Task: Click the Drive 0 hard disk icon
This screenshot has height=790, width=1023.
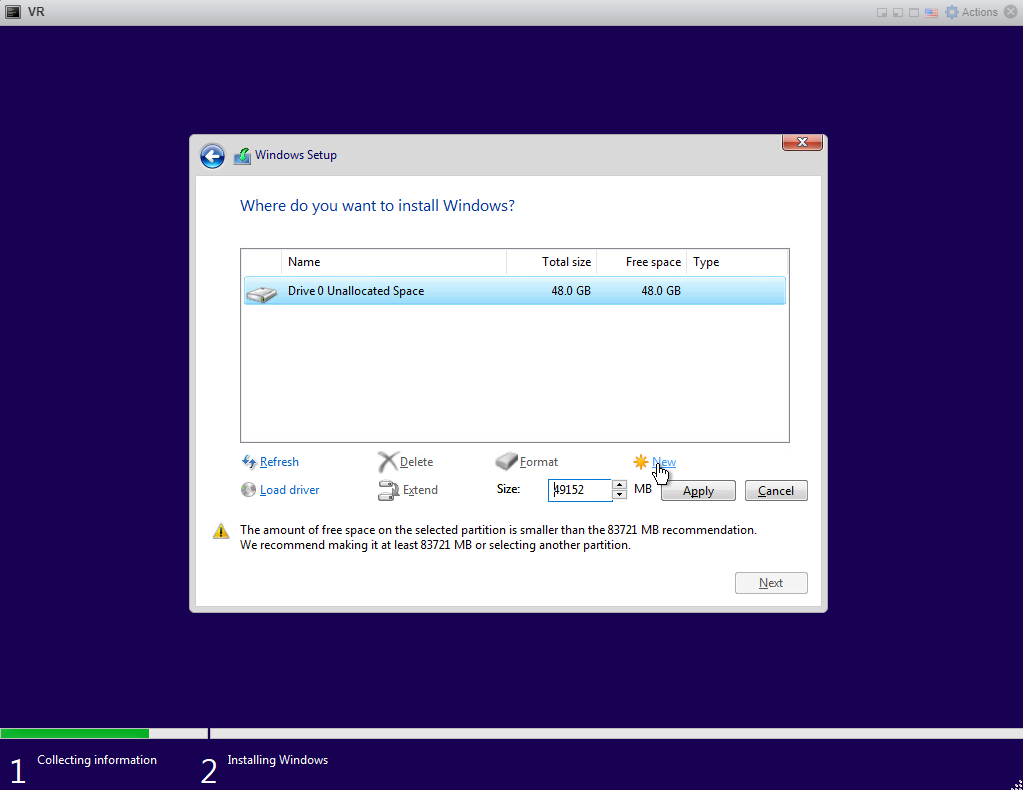Action: [262, 294]
